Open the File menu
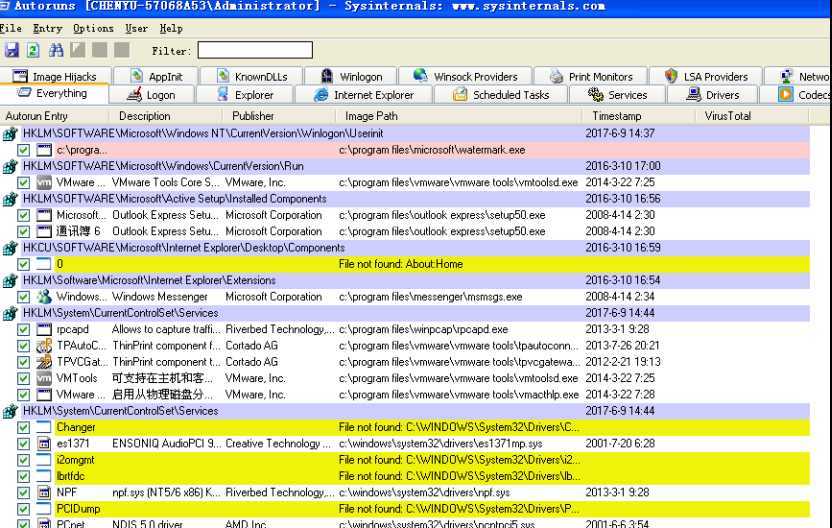 (11, 29)
